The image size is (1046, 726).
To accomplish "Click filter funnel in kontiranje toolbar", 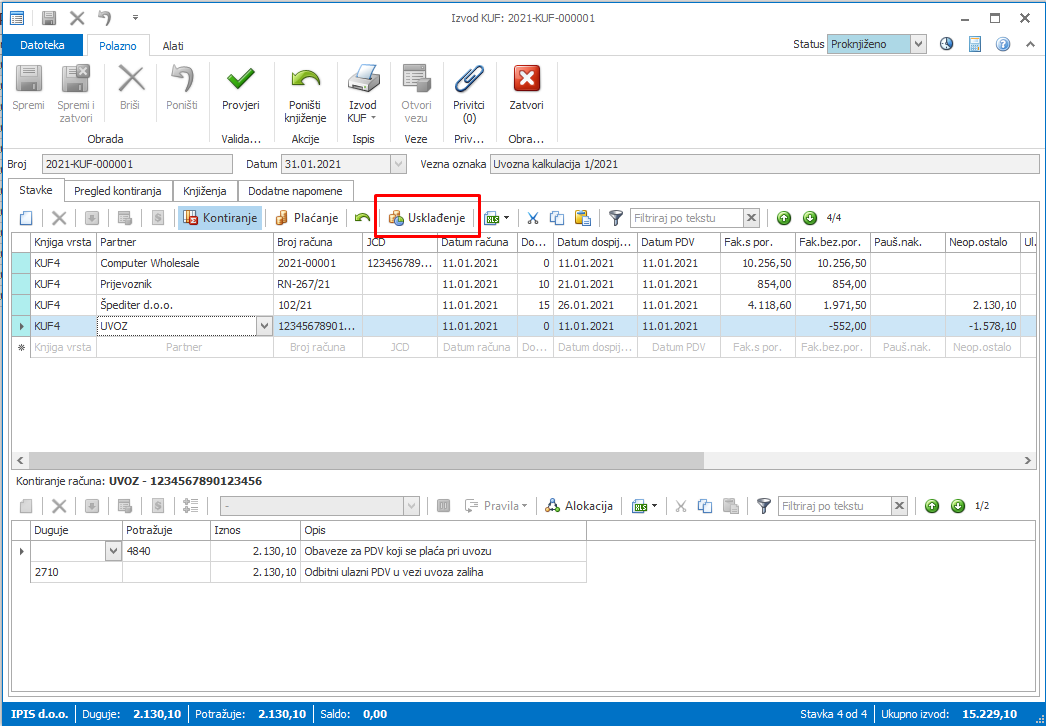I will (764, 506).
